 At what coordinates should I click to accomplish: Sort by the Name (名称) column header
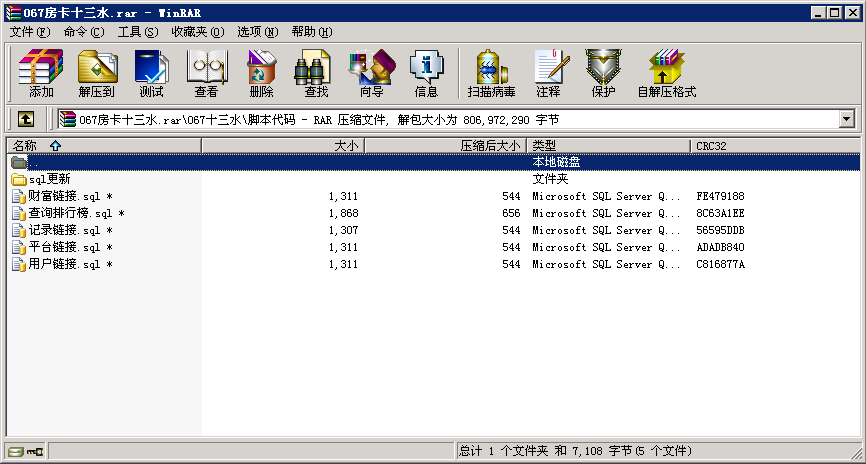100,146
